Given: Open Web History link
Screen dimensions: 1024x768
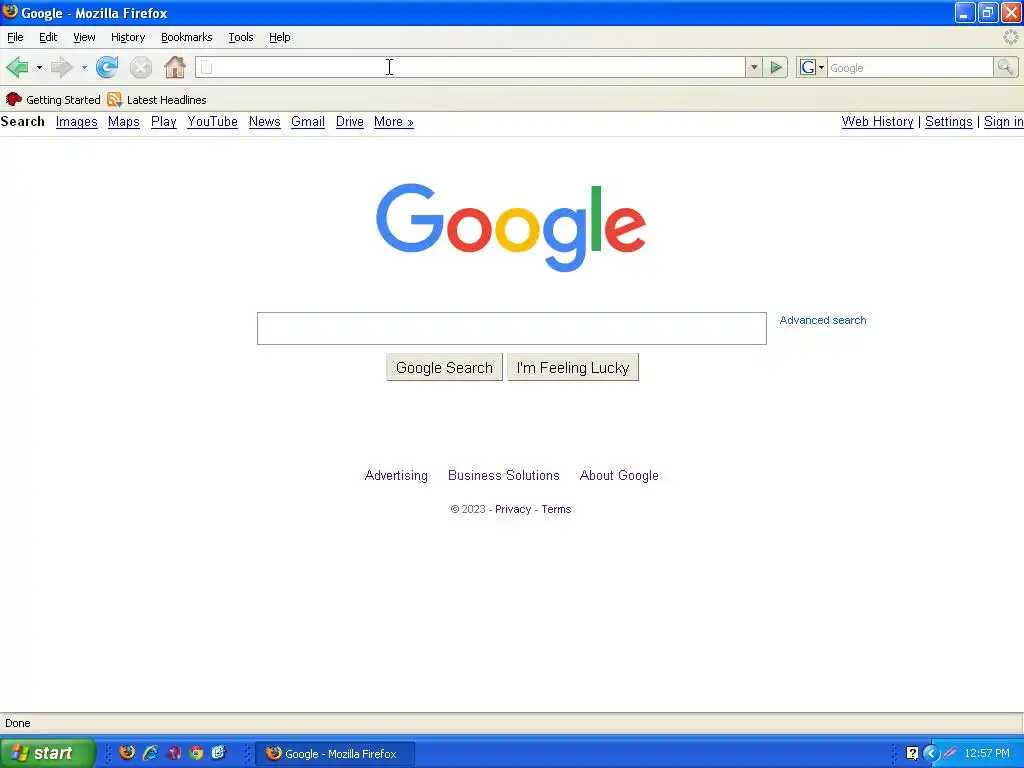Looking at the screenshot, I should tap(877, 122).
